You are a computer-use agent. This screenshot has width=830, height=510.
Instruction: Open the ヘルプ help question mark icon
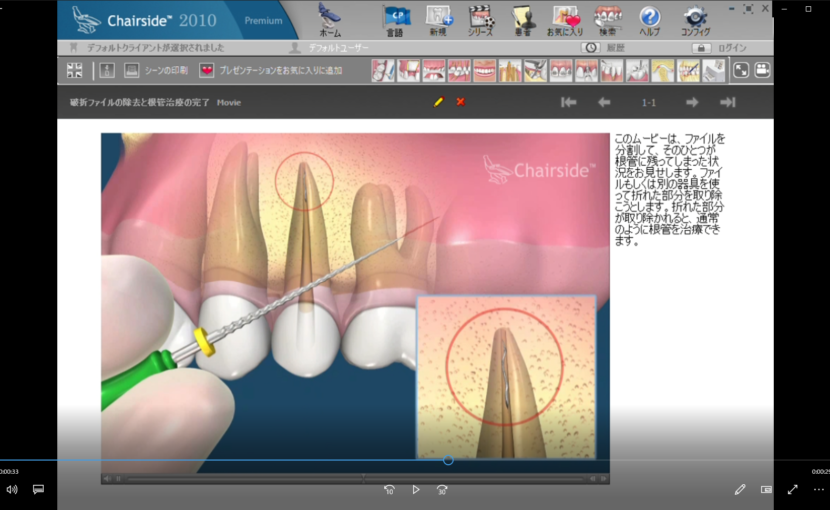tap(649, 21)
